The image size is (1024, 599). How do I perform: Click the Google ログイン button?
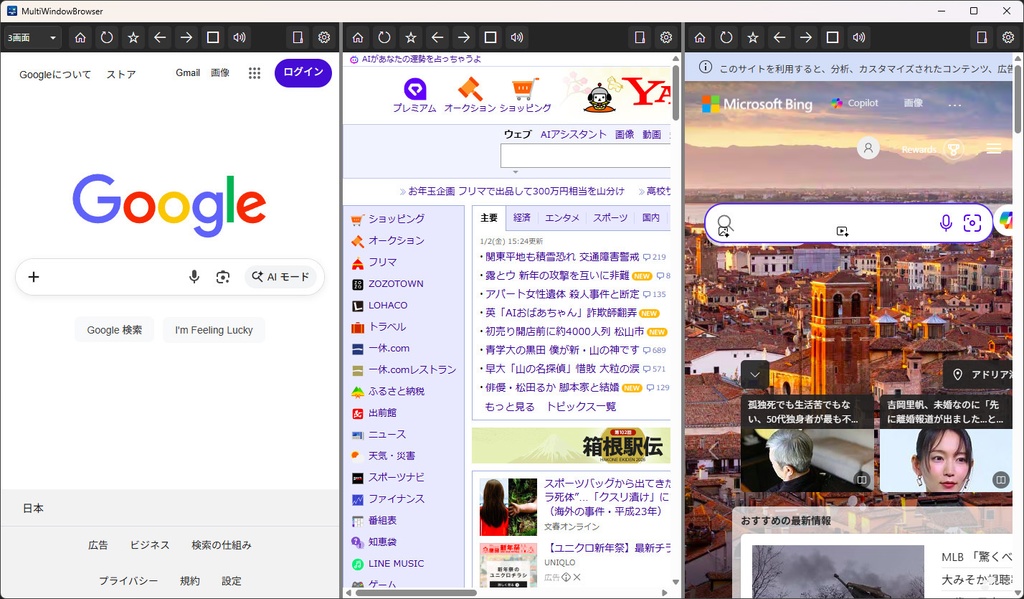tap(303, 74)
